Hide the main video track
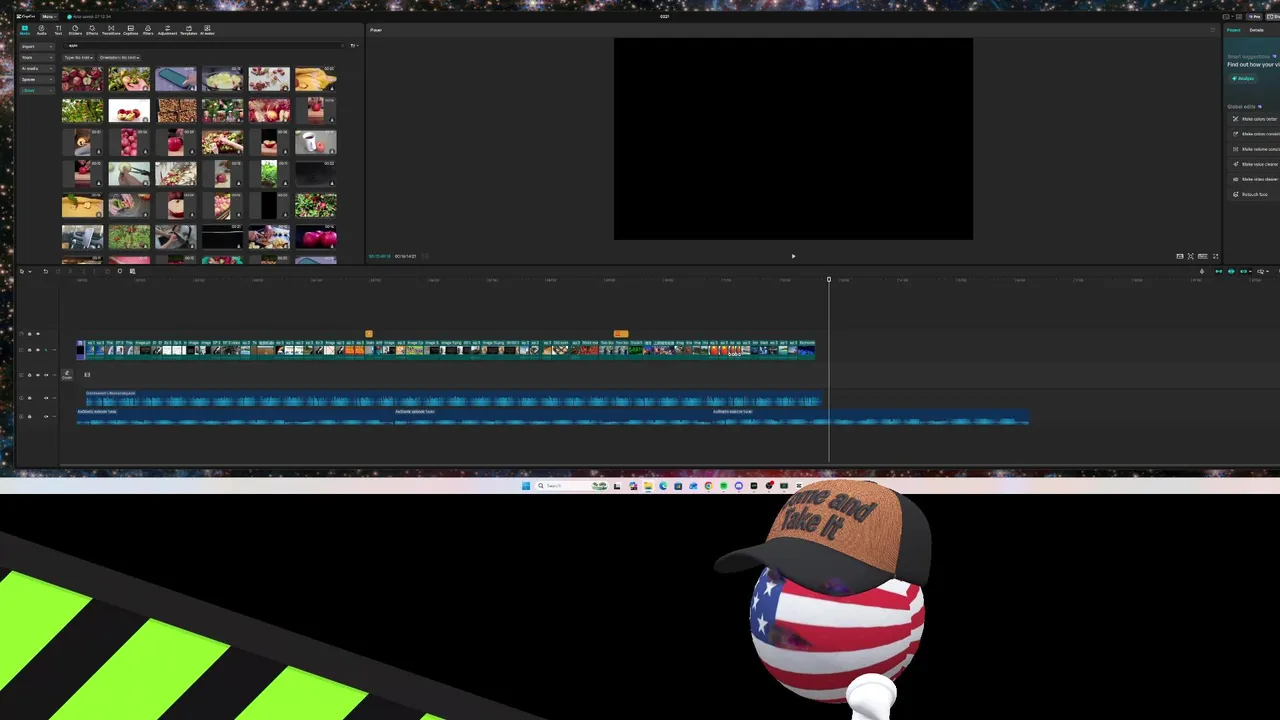1280x720 pixels. [x=38, y=350]
